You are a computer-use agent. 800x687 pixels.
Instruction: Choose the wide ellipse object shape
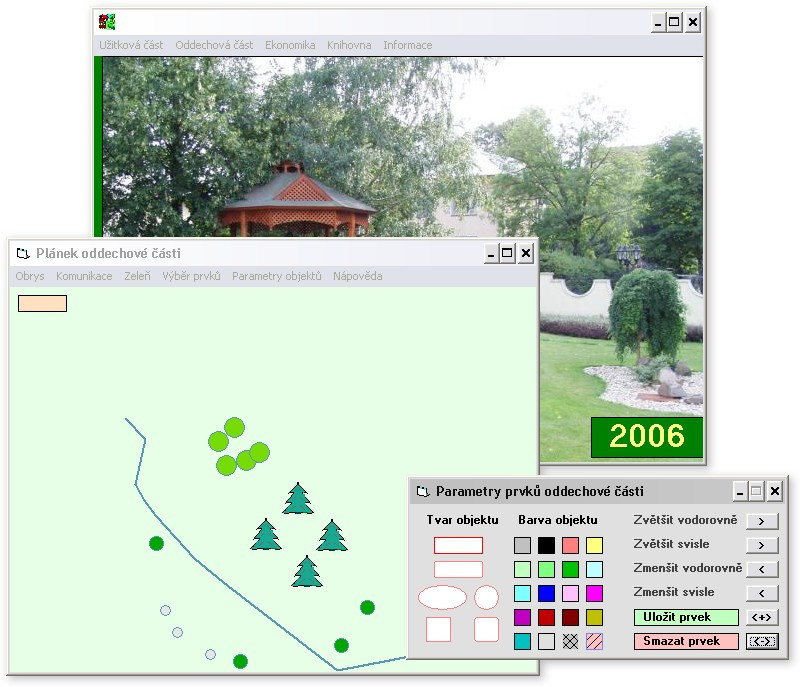[x=442, y=597]
